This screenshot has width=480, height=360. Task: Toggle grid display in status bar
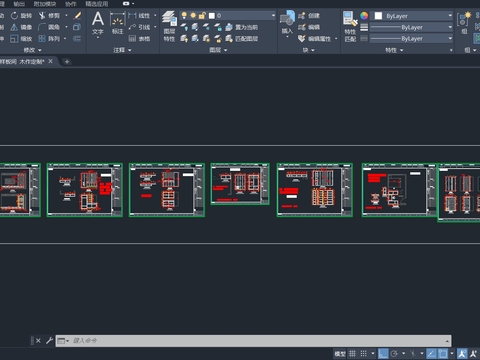pos(352,353)
